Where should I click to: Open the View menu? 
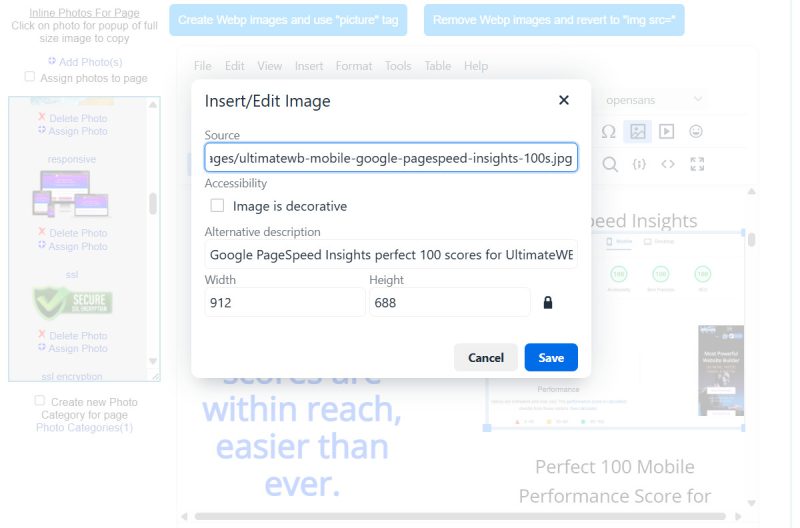269,66
